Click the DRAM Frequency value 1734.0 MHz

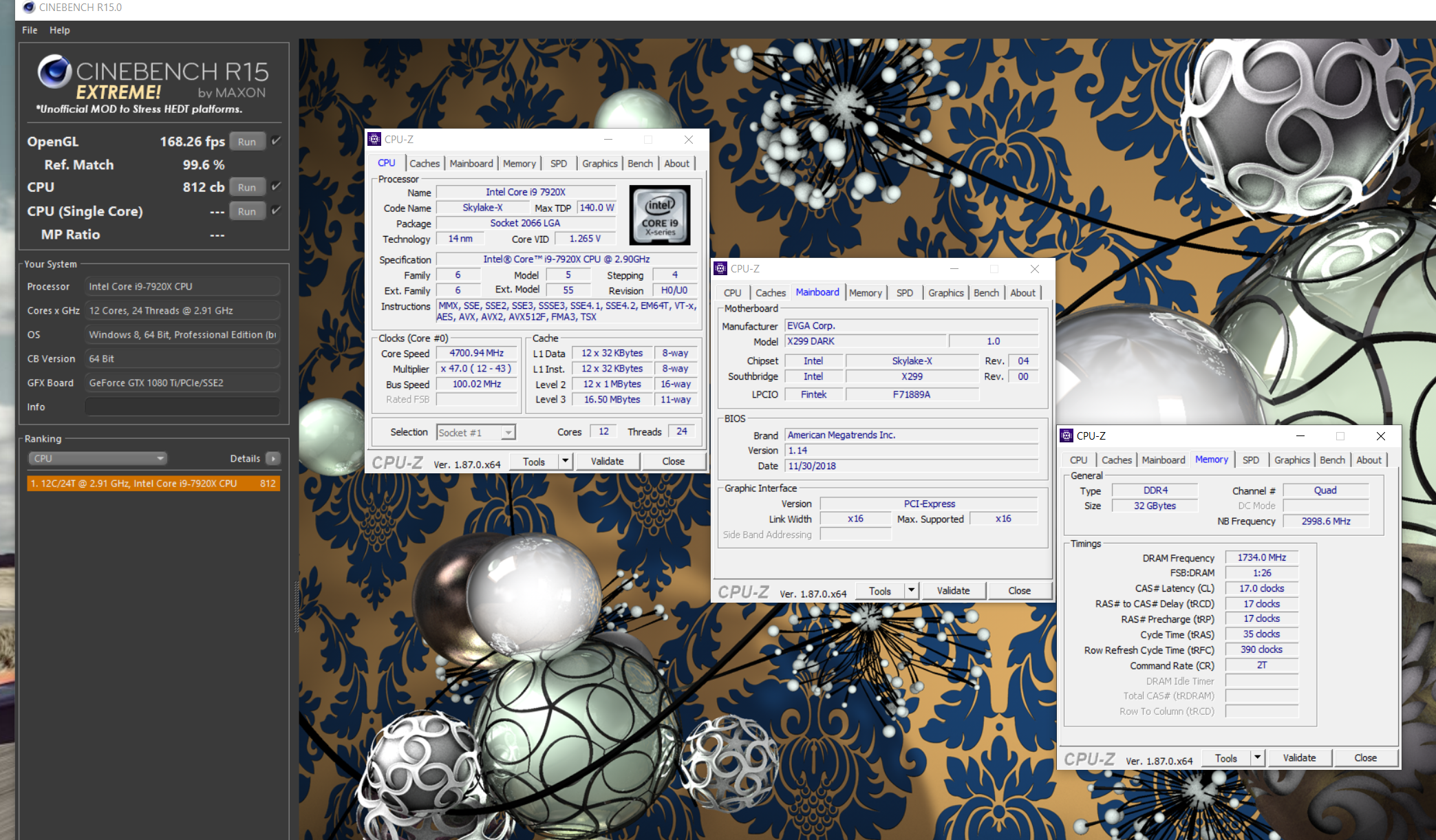(1261, 558)
